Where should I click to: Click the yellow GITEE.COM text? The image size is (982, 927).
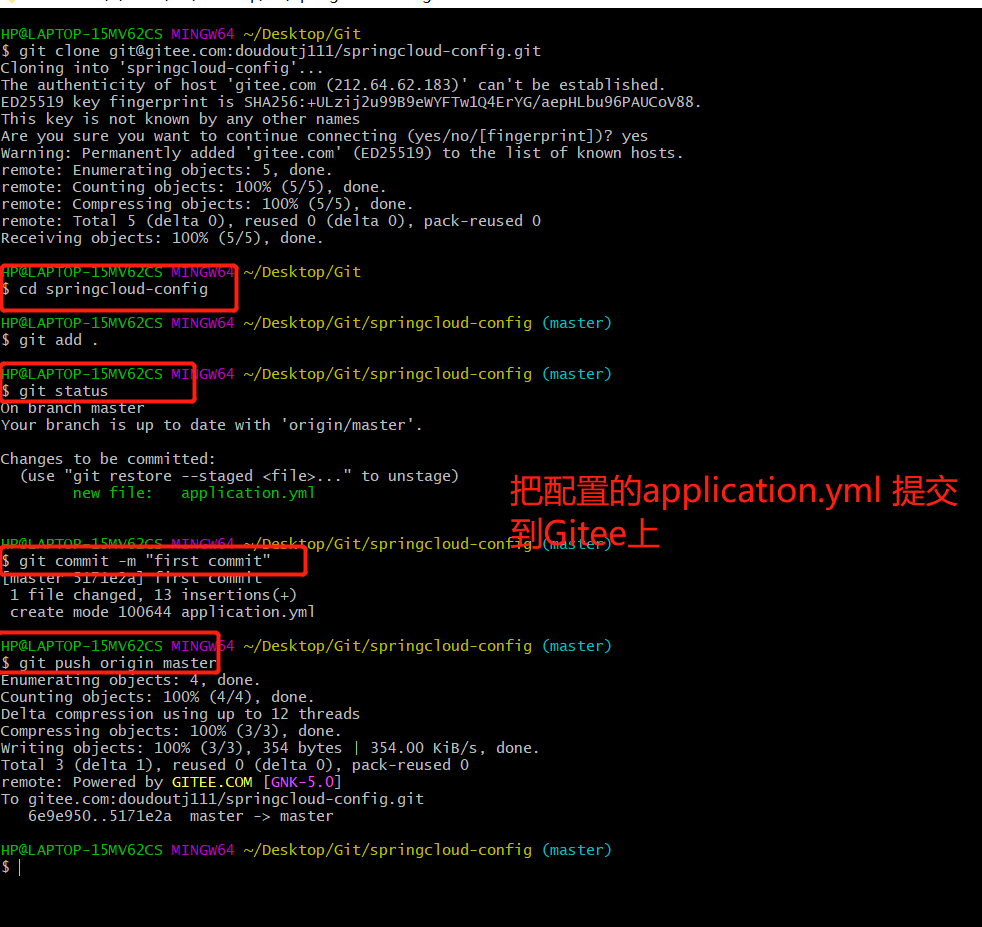tap(212, 782)
